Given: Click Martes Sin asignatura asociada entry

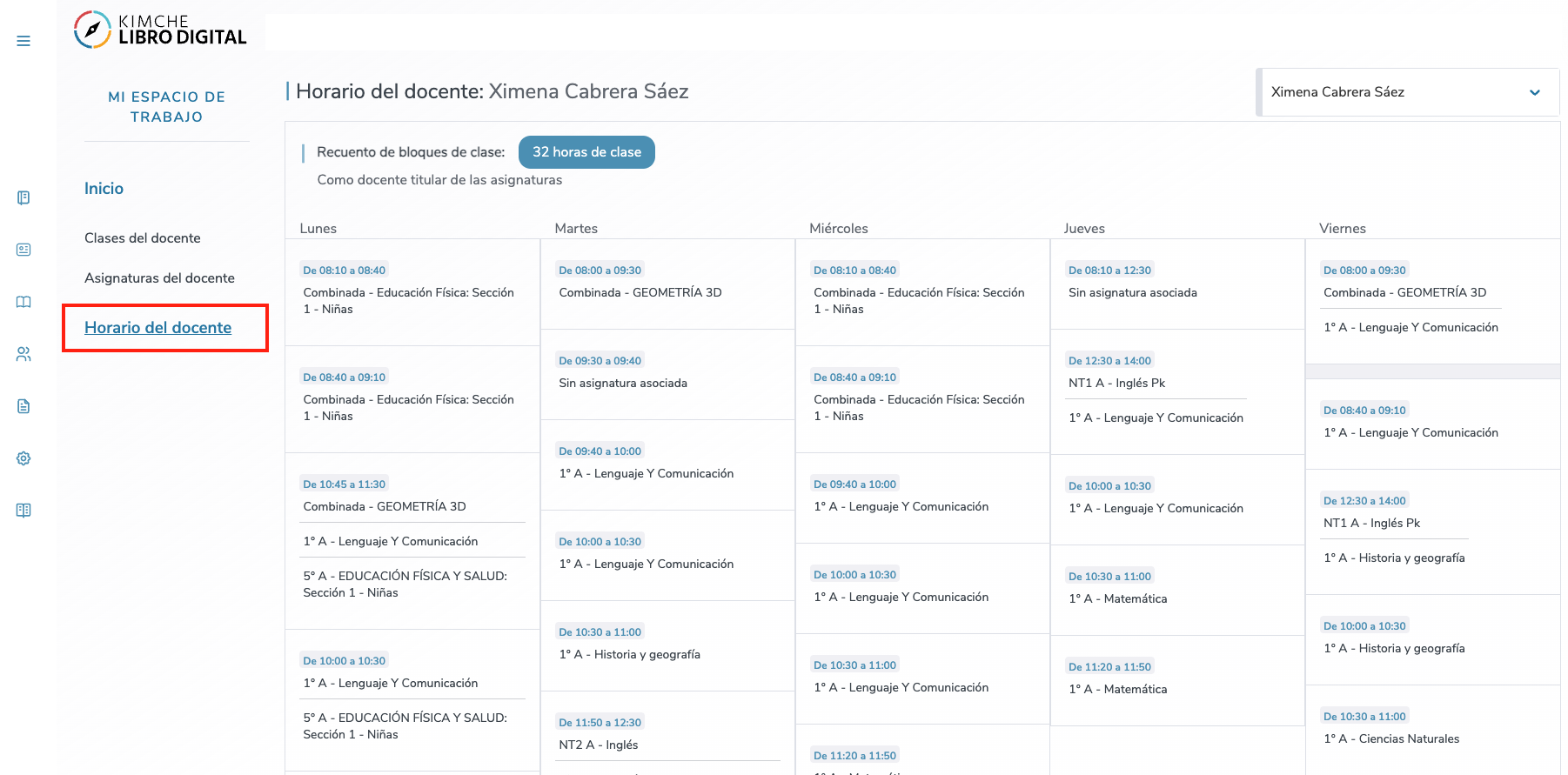Looking at the screenshot, I should (x=623, y=383).
